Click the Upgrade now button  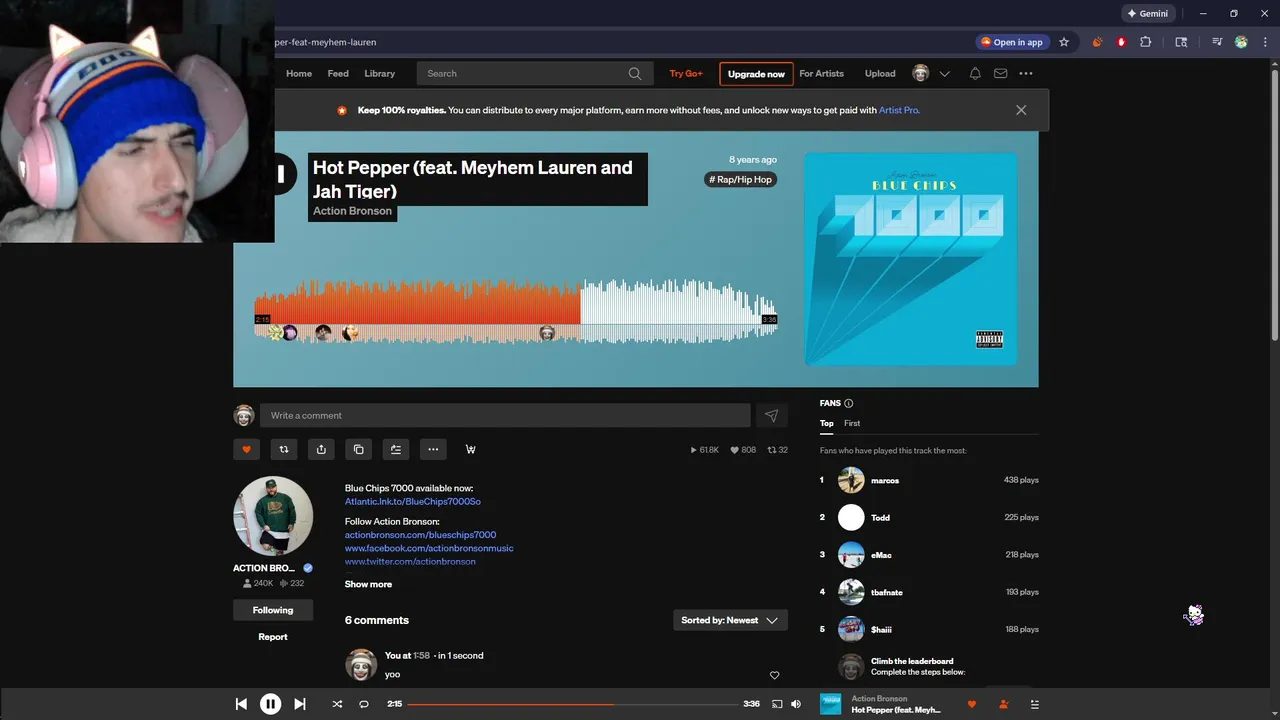click(756, 74)
